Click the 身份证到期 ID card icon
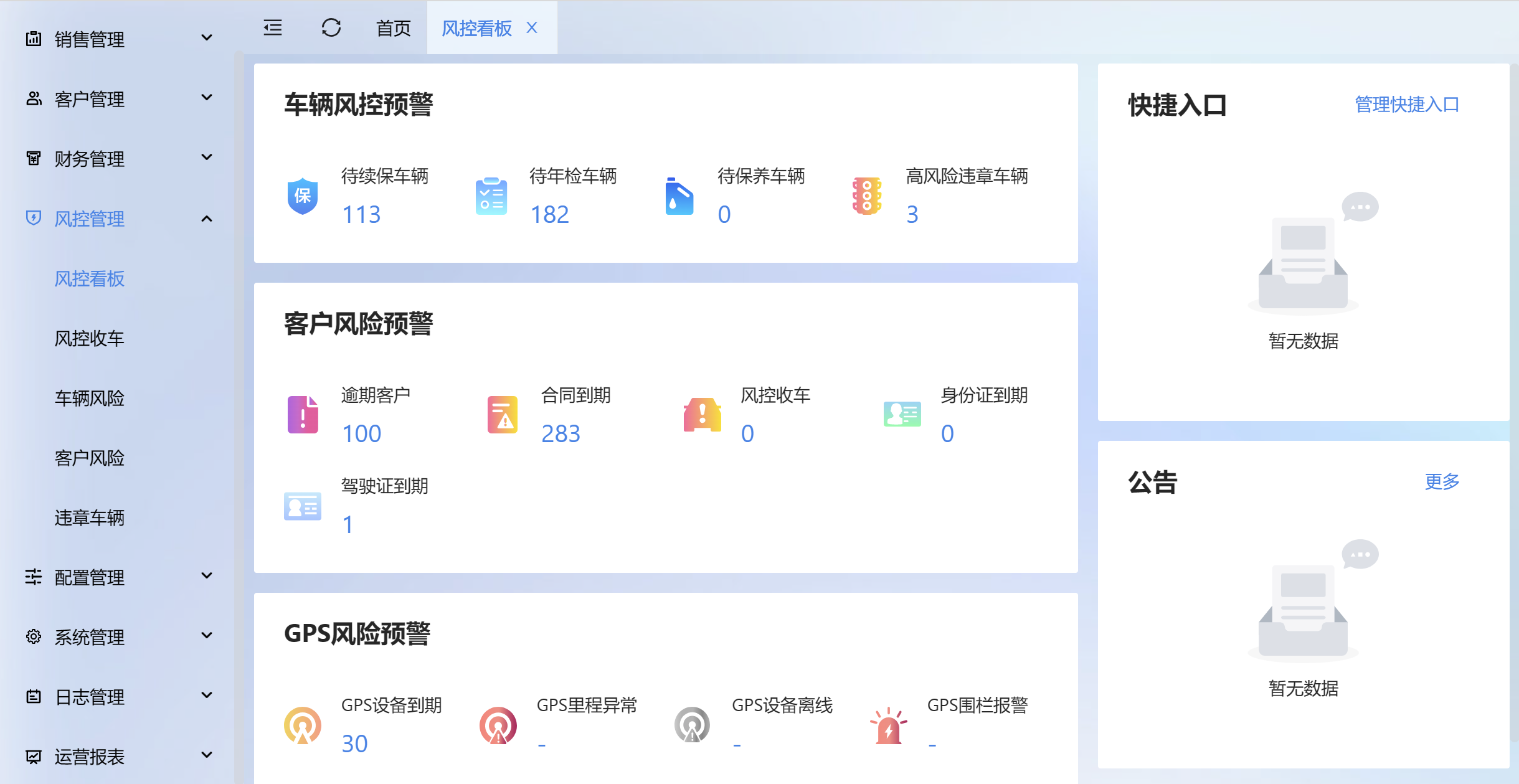Image resolution: width=1519 pixels, height=784 pixels. click(x=902, y=415)
